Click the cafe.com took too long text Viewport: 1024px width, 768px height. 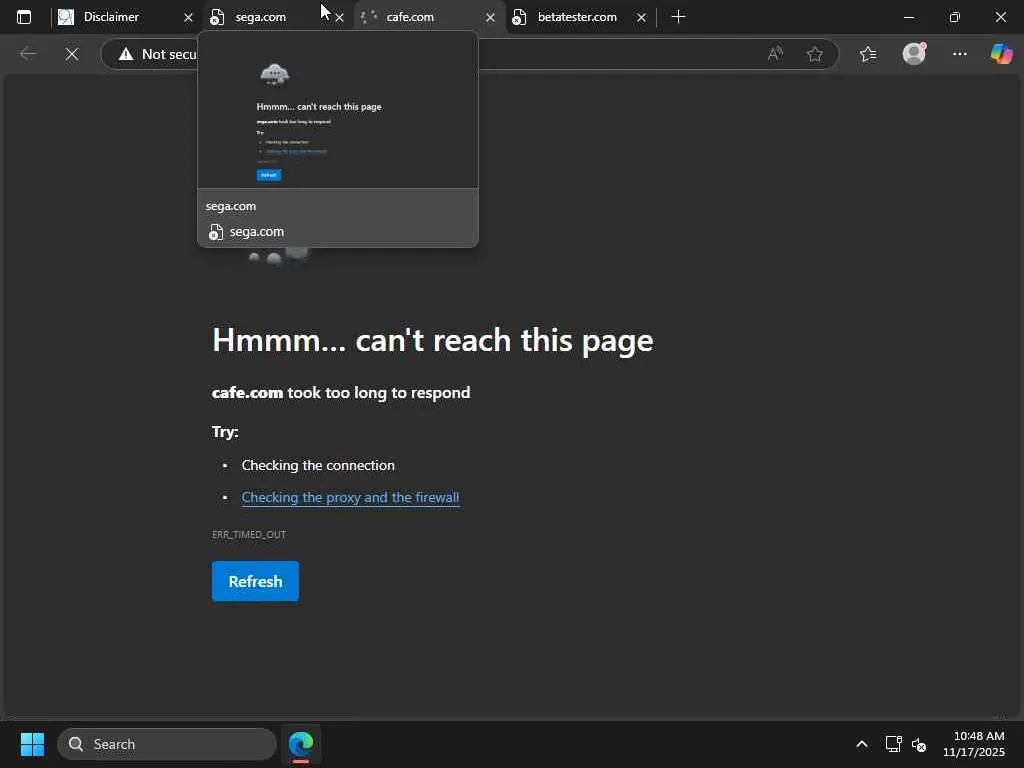(x=341, y=392)
